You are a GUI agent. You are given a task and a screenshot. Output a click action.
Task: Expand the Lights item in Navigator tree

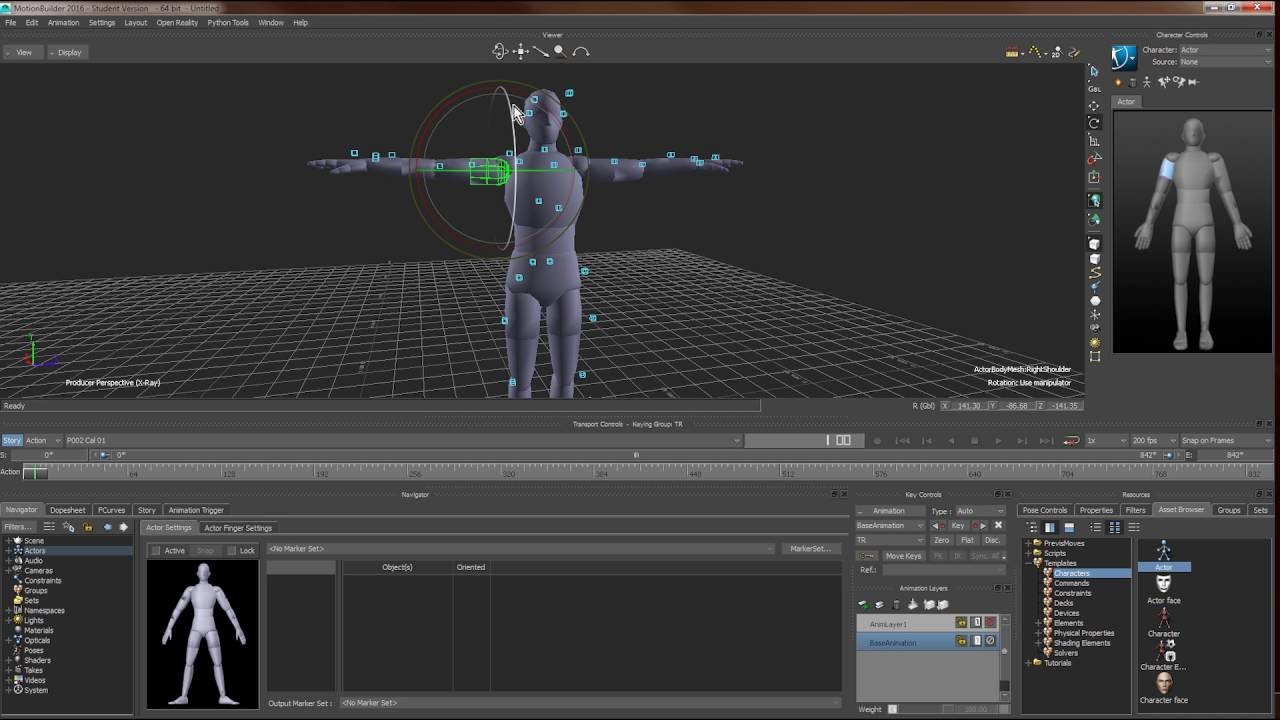click(x=10, y=620)
